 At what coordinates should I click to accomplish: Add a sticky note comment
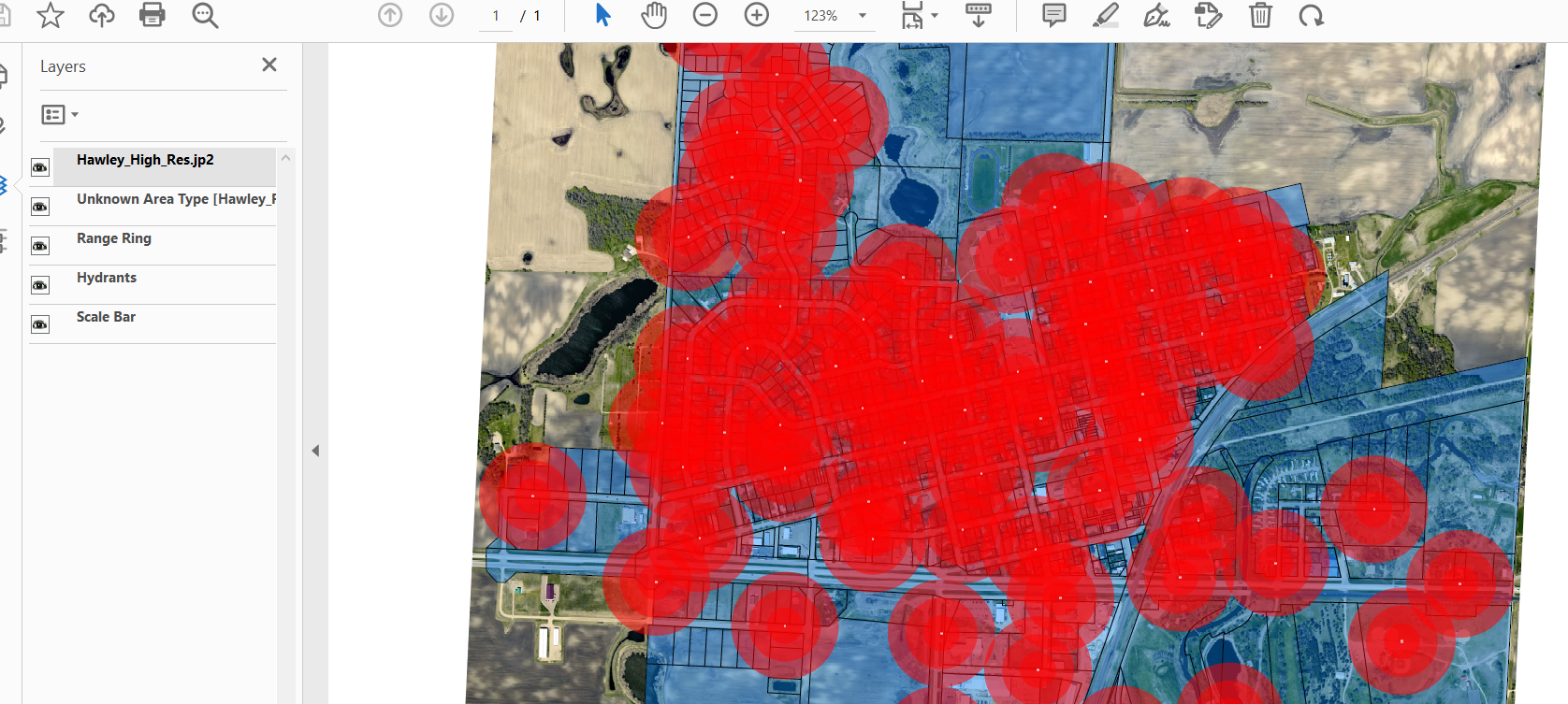1054,15
